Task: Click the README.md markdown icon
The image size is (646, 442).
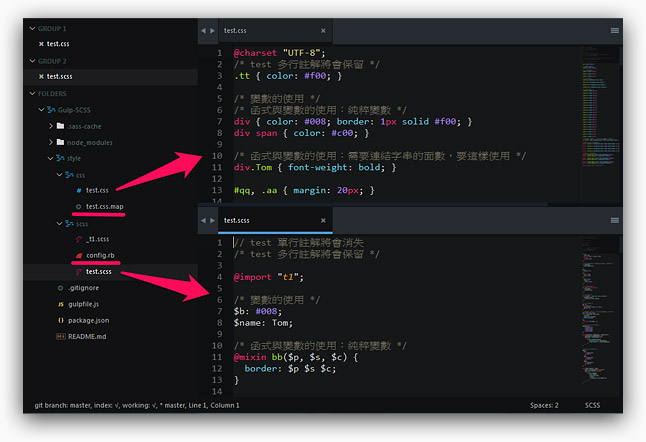Action: (x=61, y=336)
